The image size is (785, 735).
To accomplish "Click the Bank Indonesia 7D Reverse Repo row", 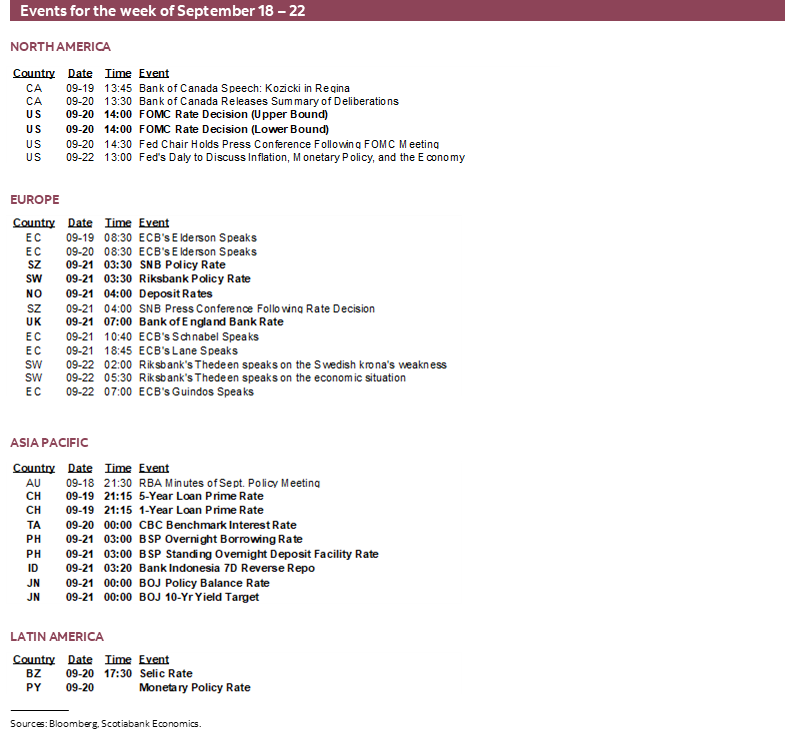I will coord(227,568).
